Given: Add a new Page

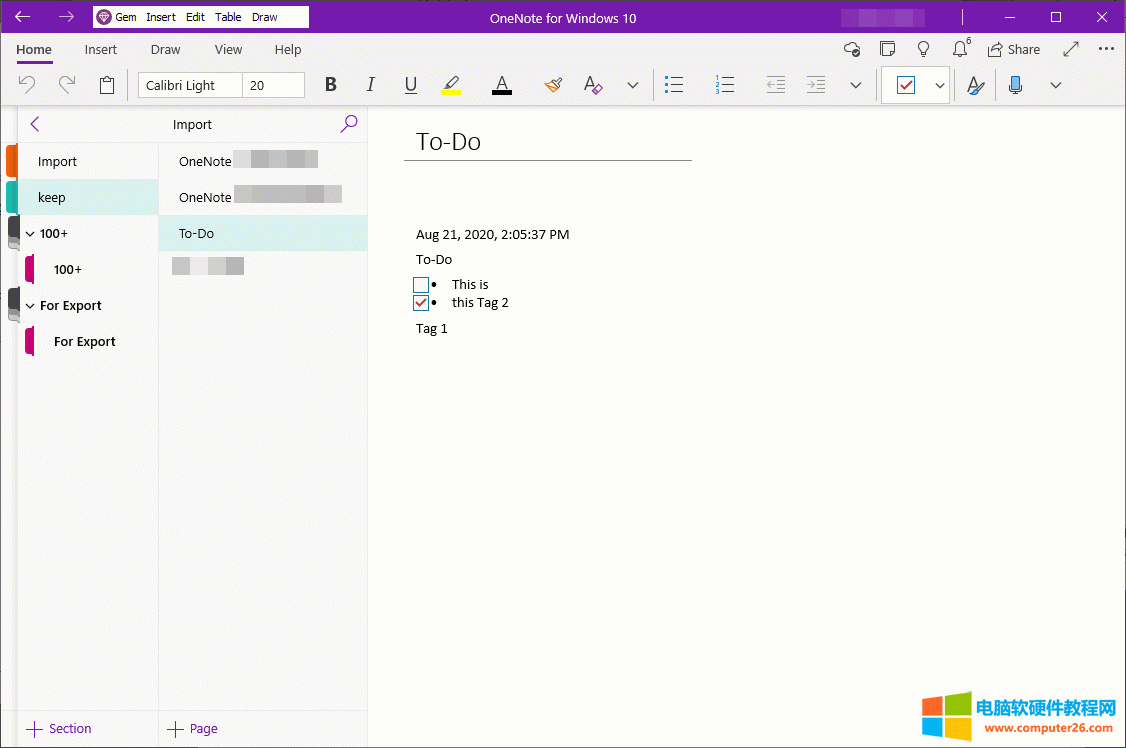Looking at the screenshot, I should (x=192, y=729).
